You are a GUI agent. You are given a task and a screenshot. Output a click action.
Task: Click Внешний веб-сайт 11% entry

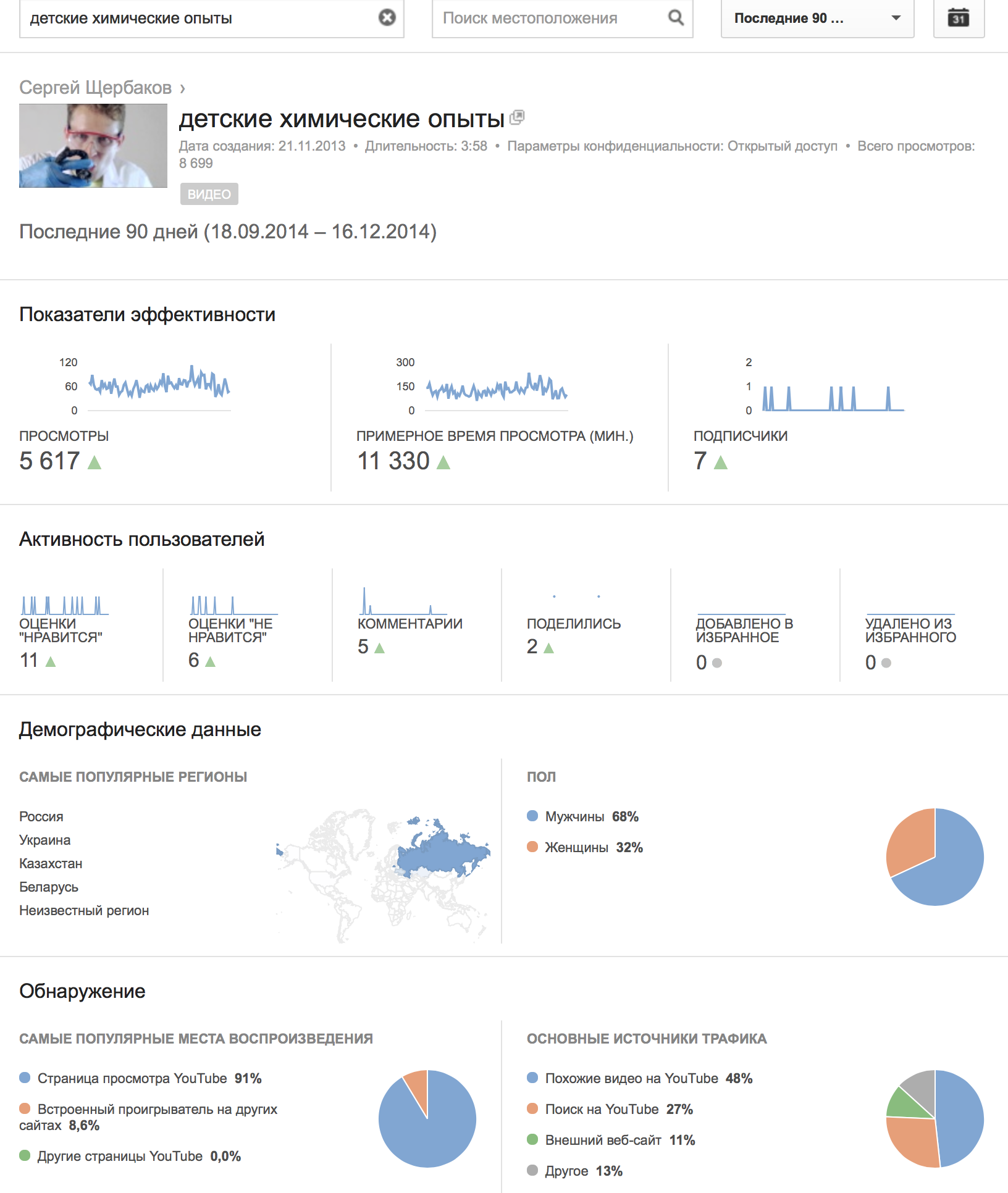(611, 1140)
